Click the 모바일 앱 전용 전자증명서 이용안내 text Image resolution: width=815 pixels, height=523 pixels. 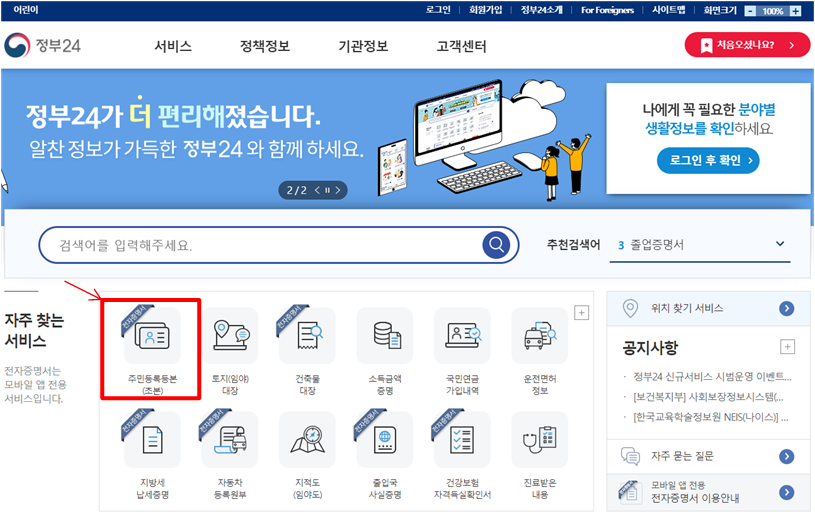pyautogui.click(x=695, y=492)
